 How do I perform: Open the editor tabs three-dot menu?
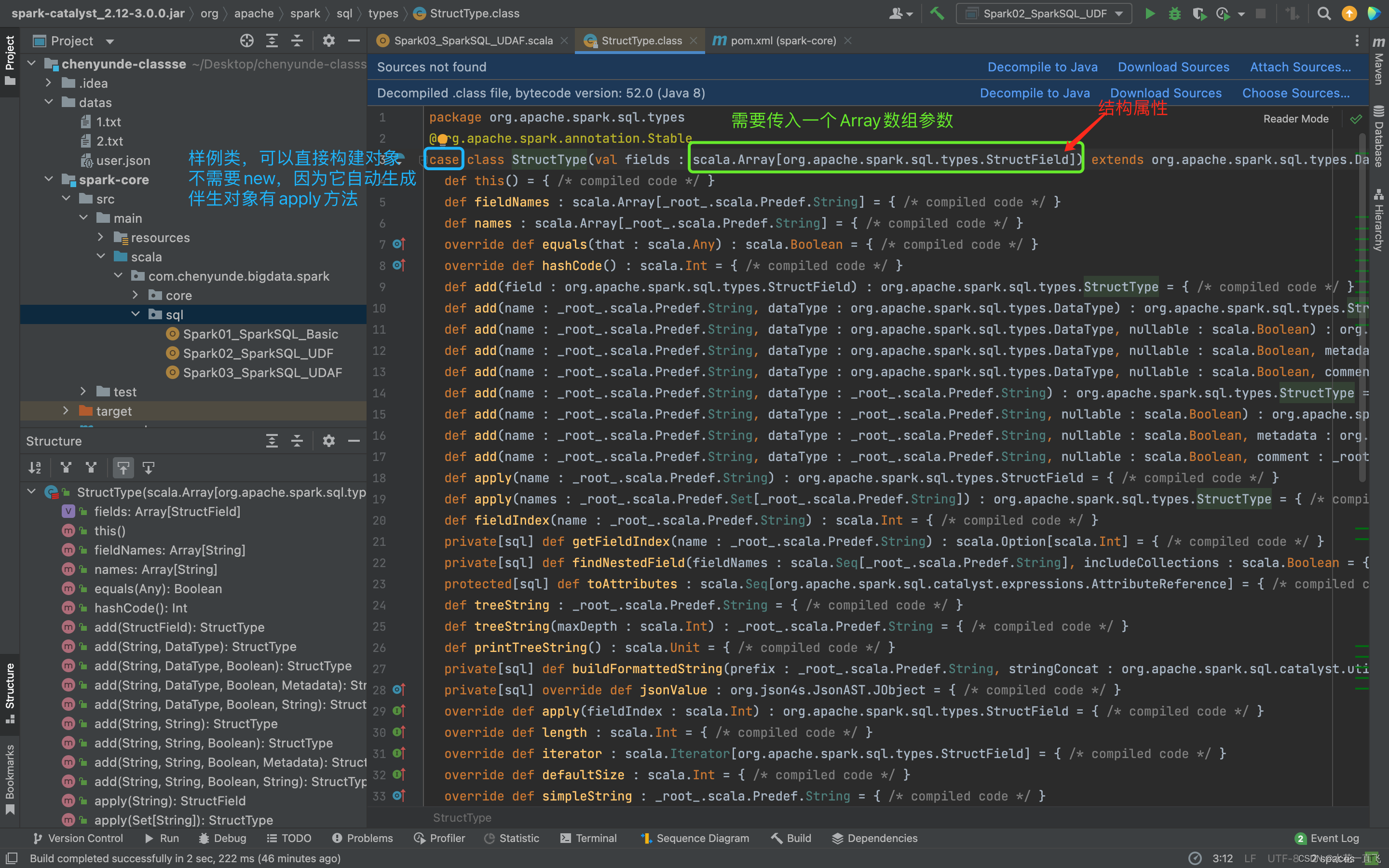point(1357,41)
